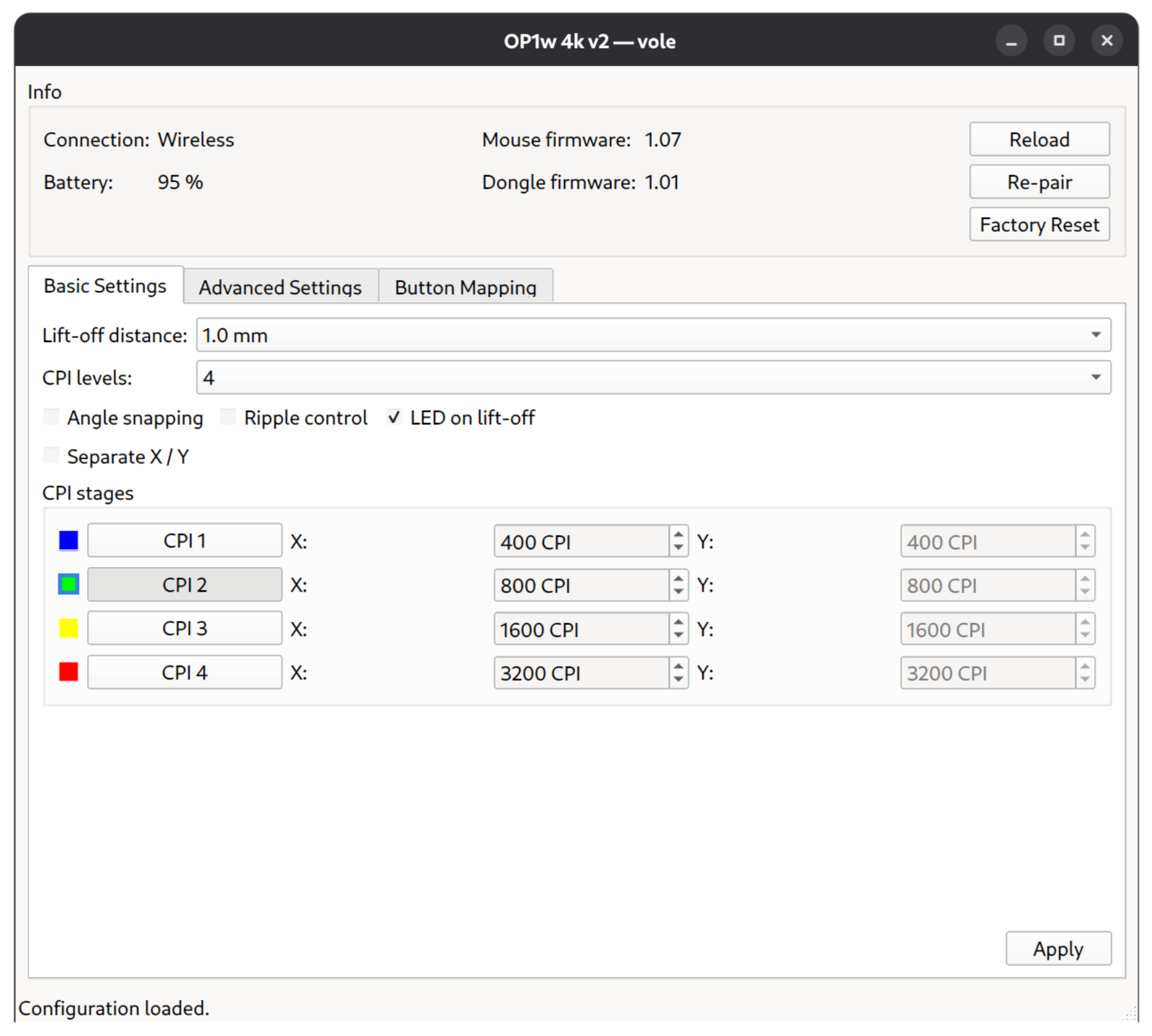This screenshot has height=1036, width=1152.
Task: Pick the green CPI 2 color swatch
Action: [x=68, y=584]
